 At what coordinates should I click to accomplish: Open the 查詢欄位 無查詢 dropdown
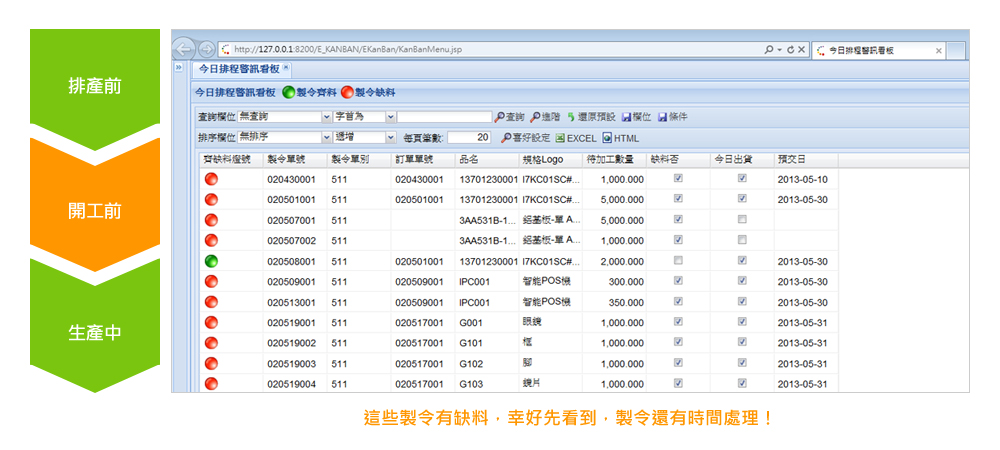click(326, 117)
